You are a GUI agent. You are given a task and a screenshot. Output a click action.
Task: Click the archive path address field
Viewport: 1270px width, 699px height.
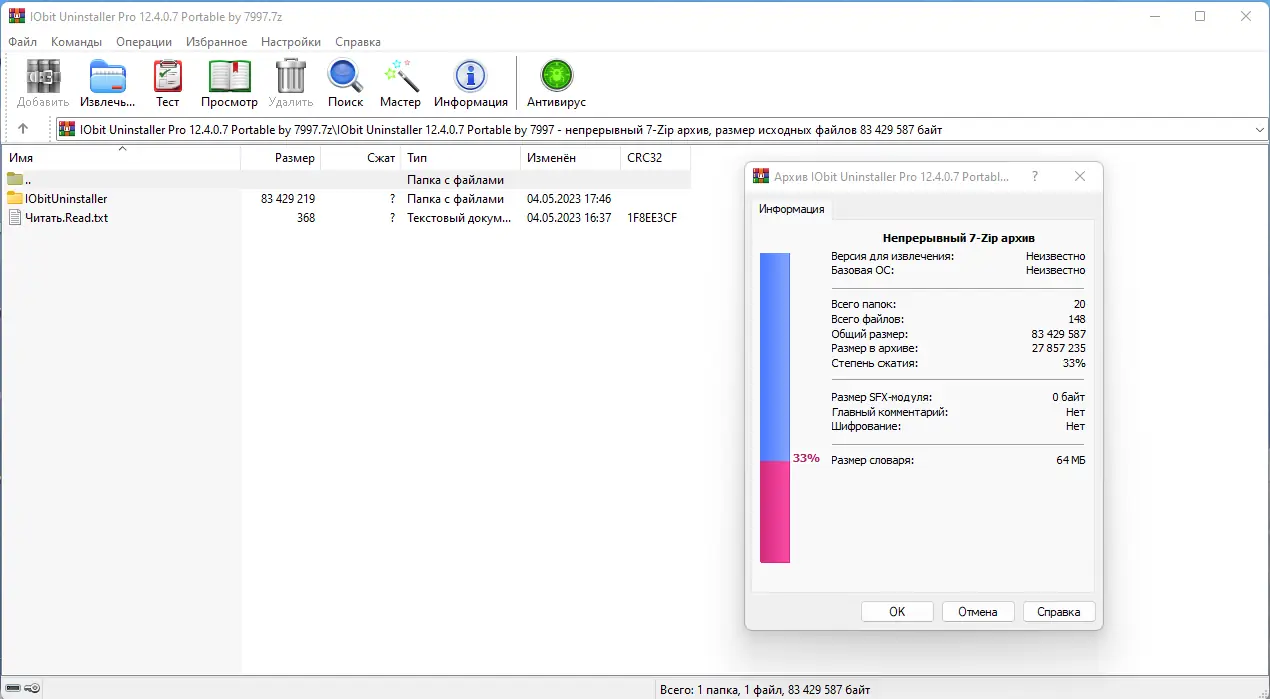pos(660,129)
